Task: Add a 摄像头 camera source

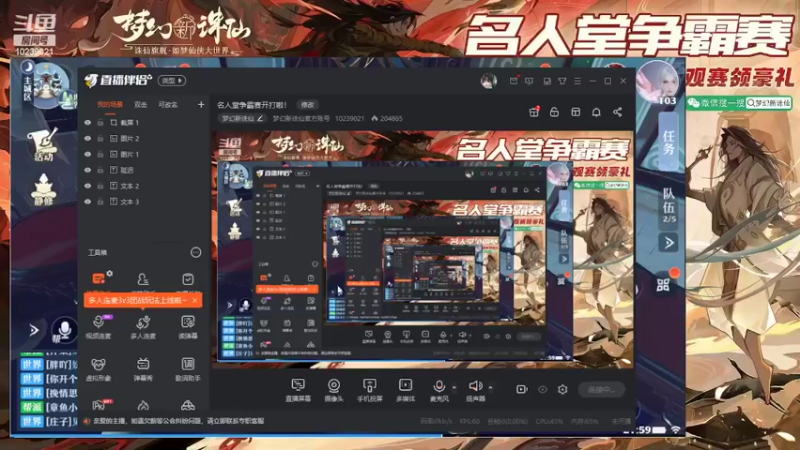Action: (x=334, y=390)
